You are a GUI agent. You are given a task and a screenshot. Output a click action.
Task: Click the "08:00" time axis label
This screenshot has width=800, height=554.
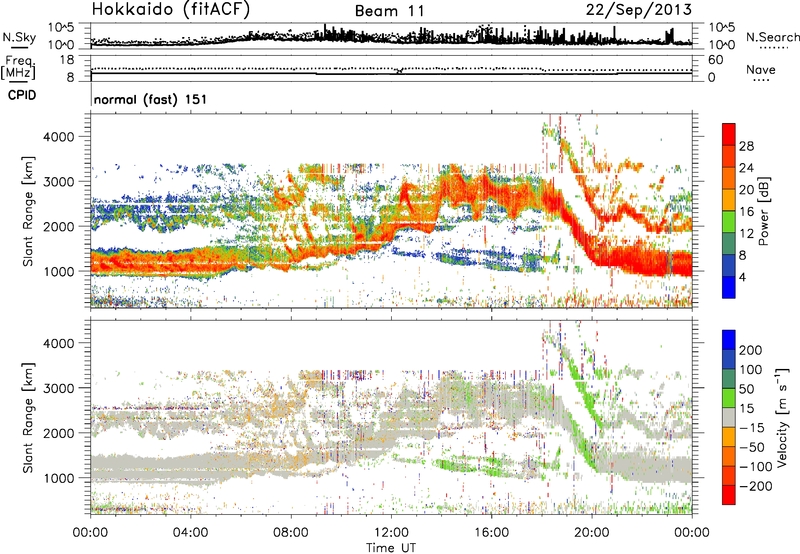290,533
